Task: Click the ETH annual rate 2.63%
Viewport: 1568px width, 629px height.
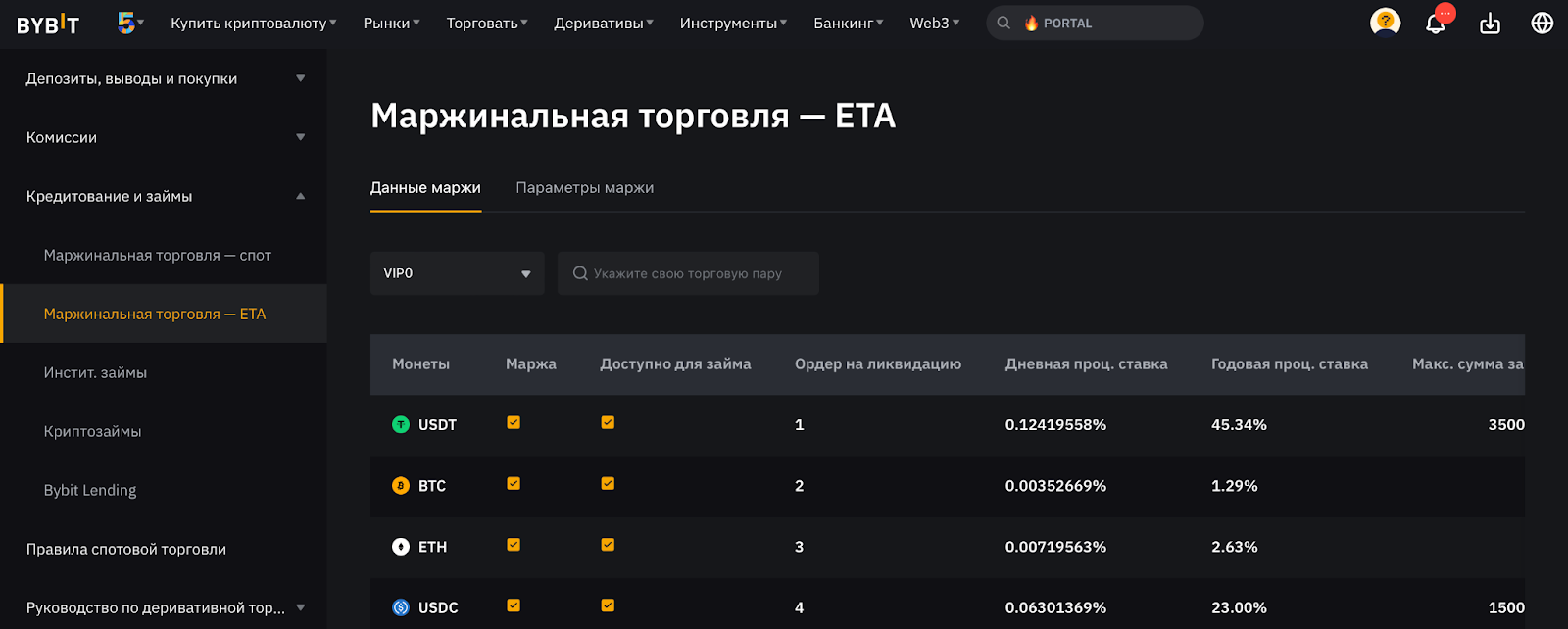Action: [x=1235, y=547]
